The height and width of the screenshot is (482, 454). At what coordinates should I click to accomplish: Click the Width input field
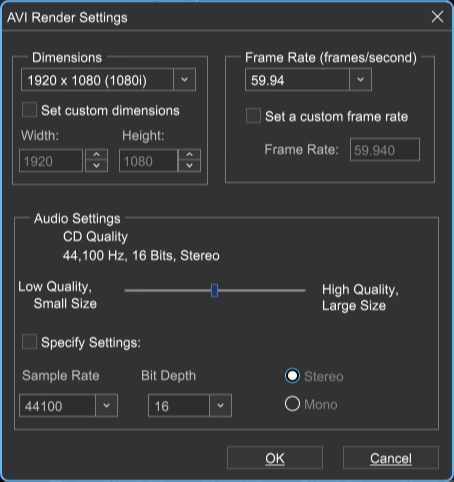pyautogui.click(x=51, y=161)
